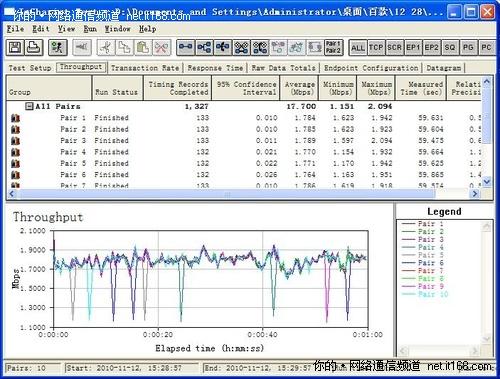500x379 pixels.
Task: Open the Run menu
Action: pos(90,29)
